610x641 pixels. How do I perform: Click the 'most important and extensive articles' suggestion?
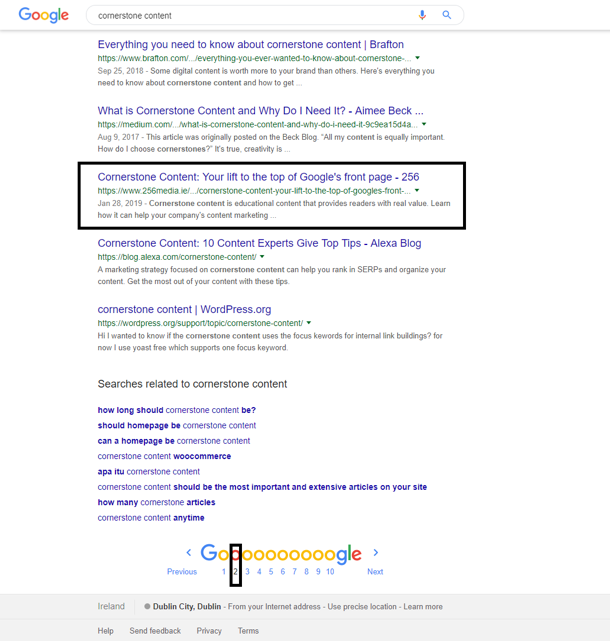pos(262,487)
